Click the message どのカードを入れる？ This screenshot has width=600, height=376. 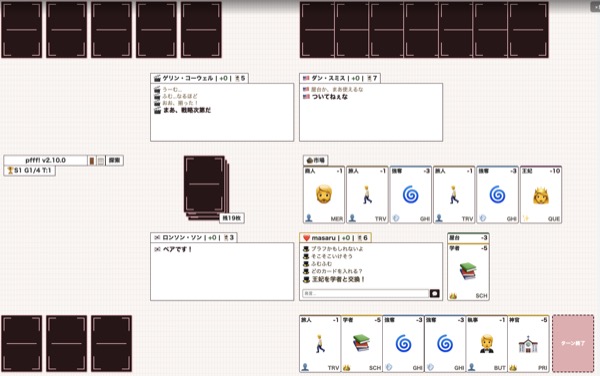(337, 272)
